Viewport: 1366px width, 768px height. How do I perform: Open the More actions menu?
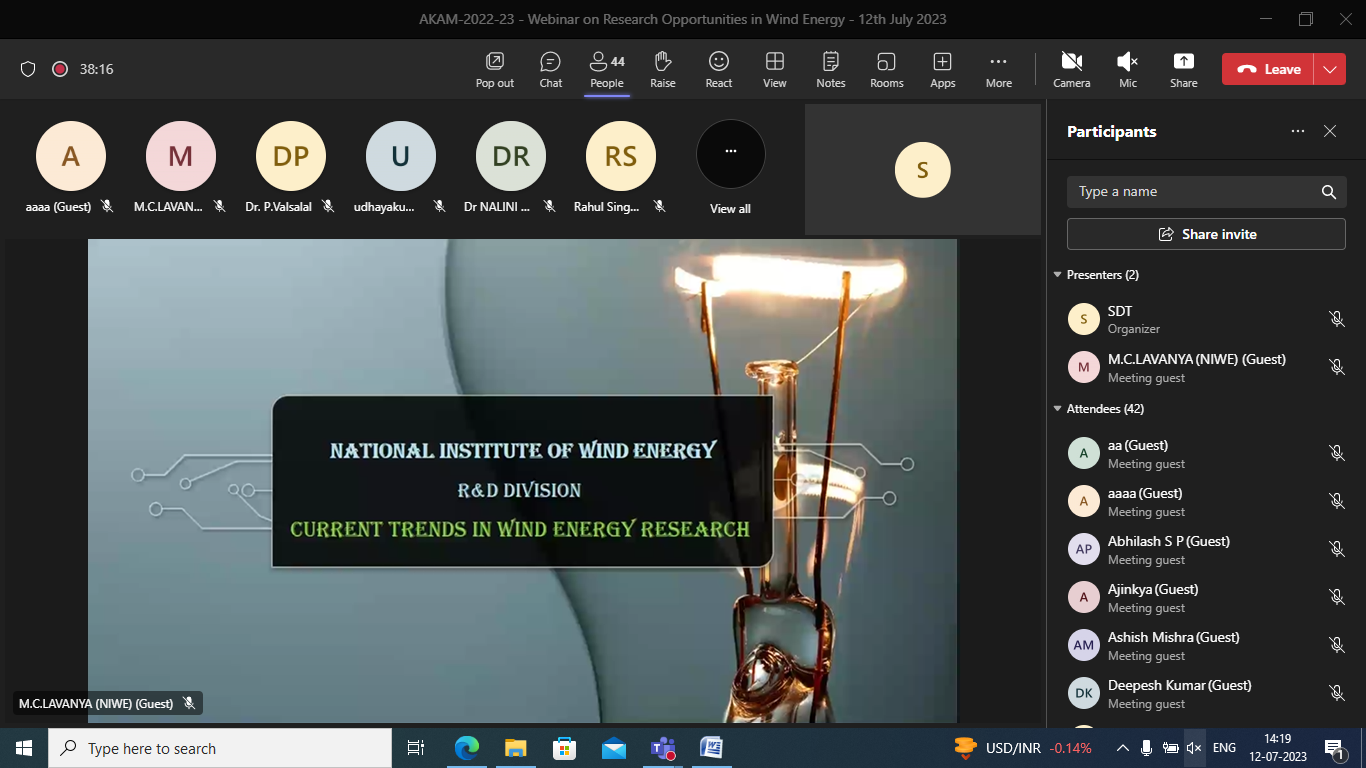998,69
